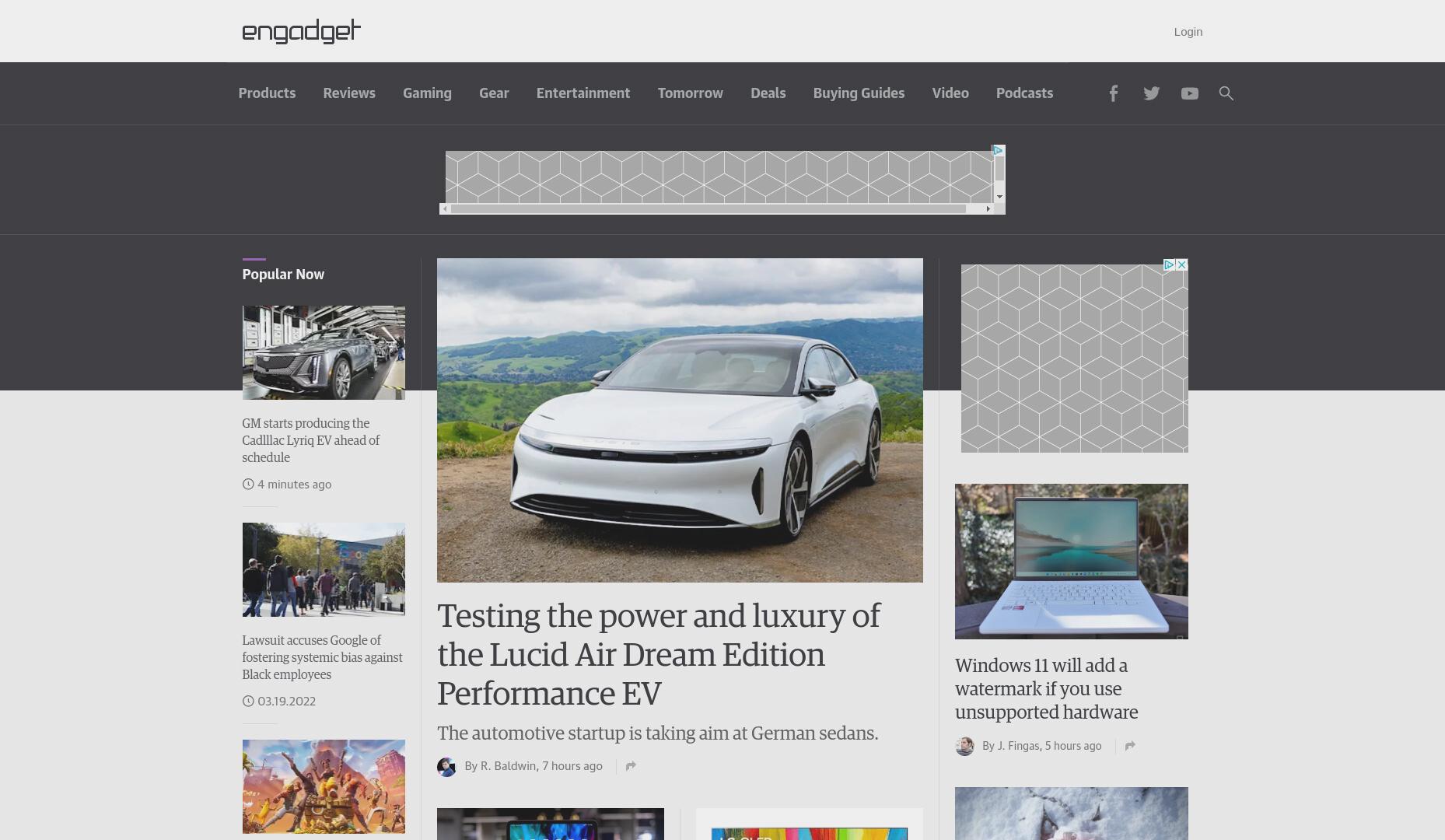Open Engadget Twitter page icon

pos(1151,93)
